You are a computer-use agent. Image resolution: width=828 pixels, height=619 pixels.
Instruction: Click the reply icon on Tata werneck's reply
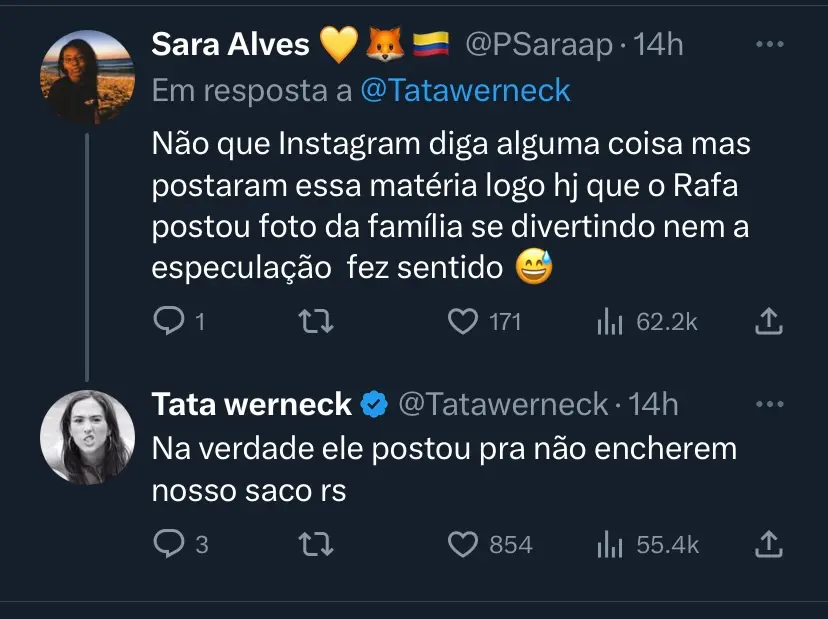coord(170,544)
